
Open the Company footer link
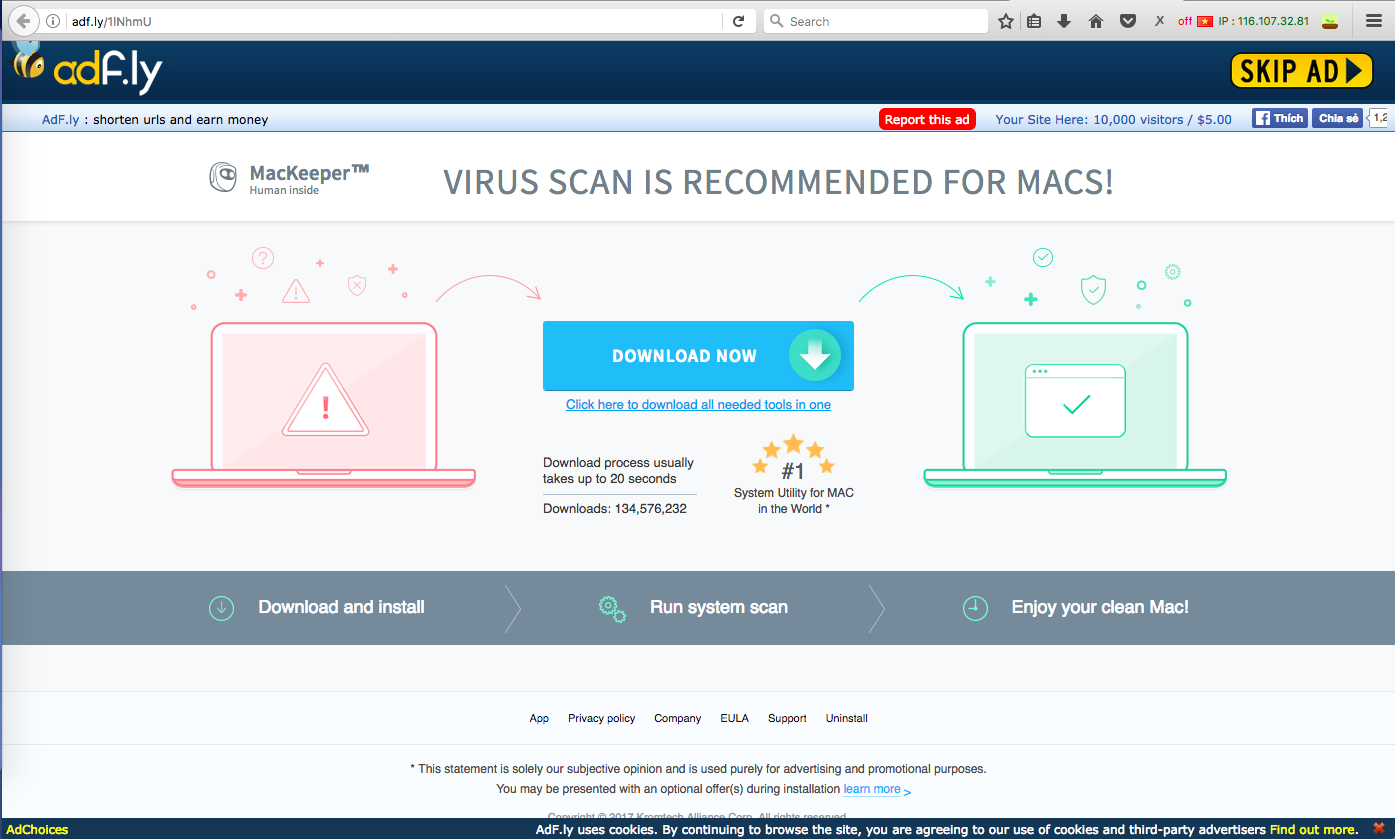coord(678,718)
